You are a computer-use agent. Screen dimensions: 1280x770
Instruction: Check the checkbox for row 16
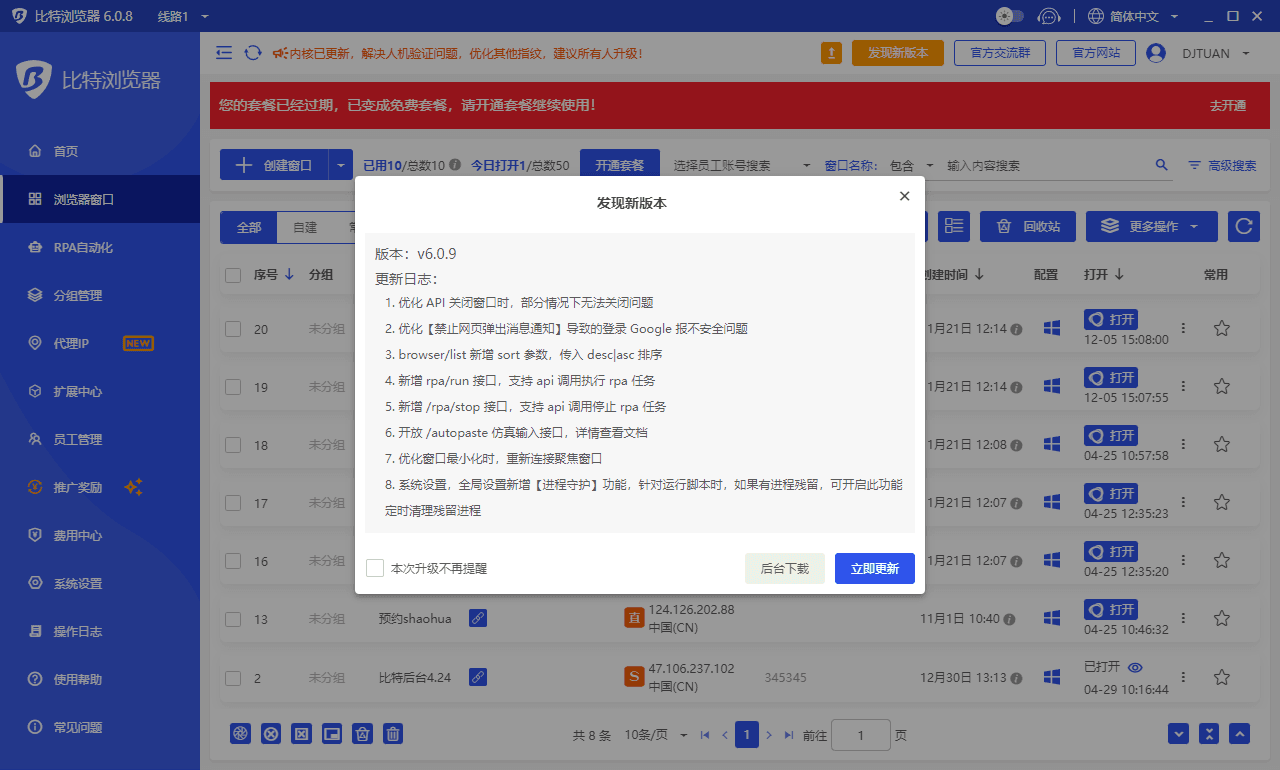pyautogui.click(x=233, y=561)
